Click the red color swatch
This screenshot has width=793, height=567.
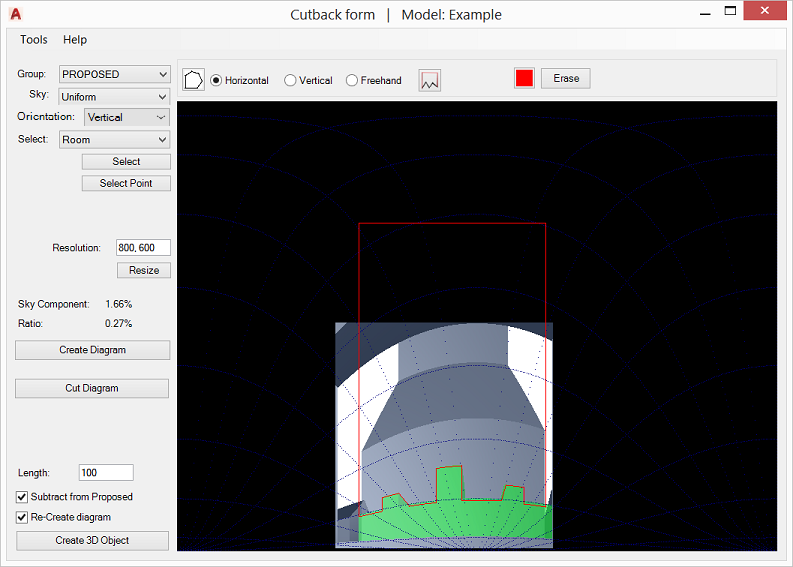click(x=524, y=79)
